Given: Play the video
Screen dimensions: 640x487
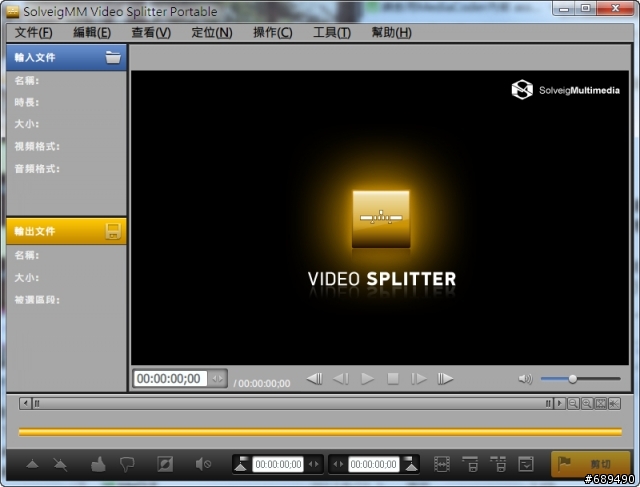Looking at the screenshot, I should [x=367, y=379].
